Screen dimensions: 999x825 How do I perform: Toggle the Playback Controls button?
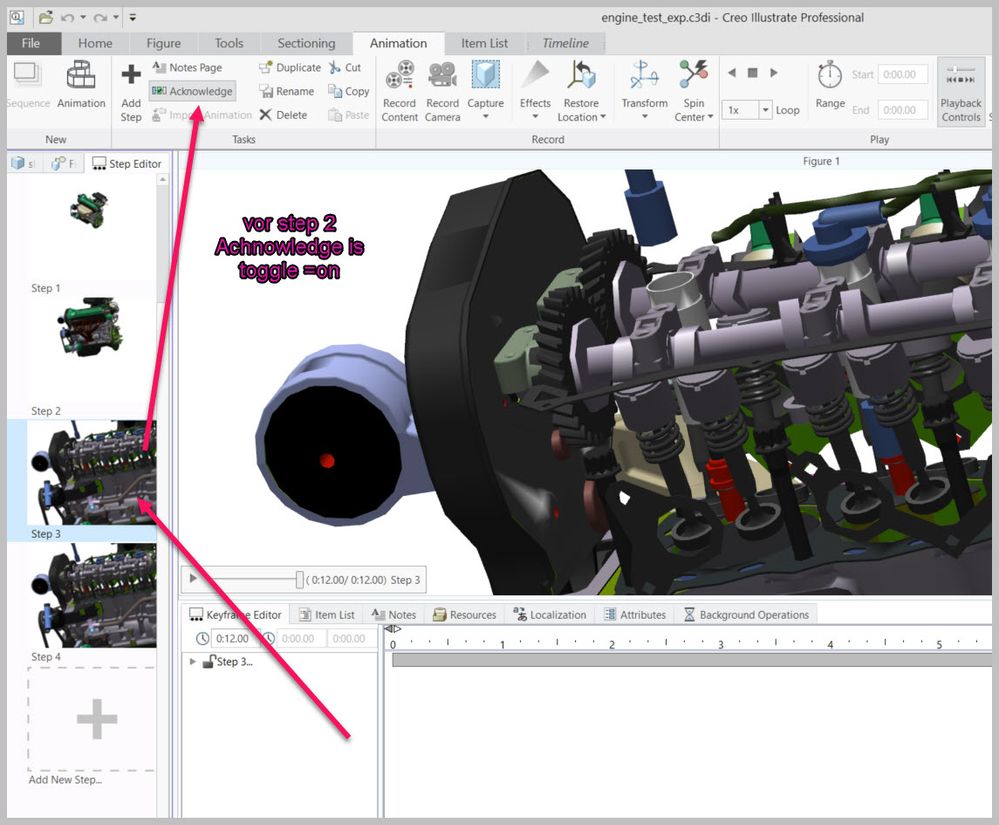[x=960, y=92]
